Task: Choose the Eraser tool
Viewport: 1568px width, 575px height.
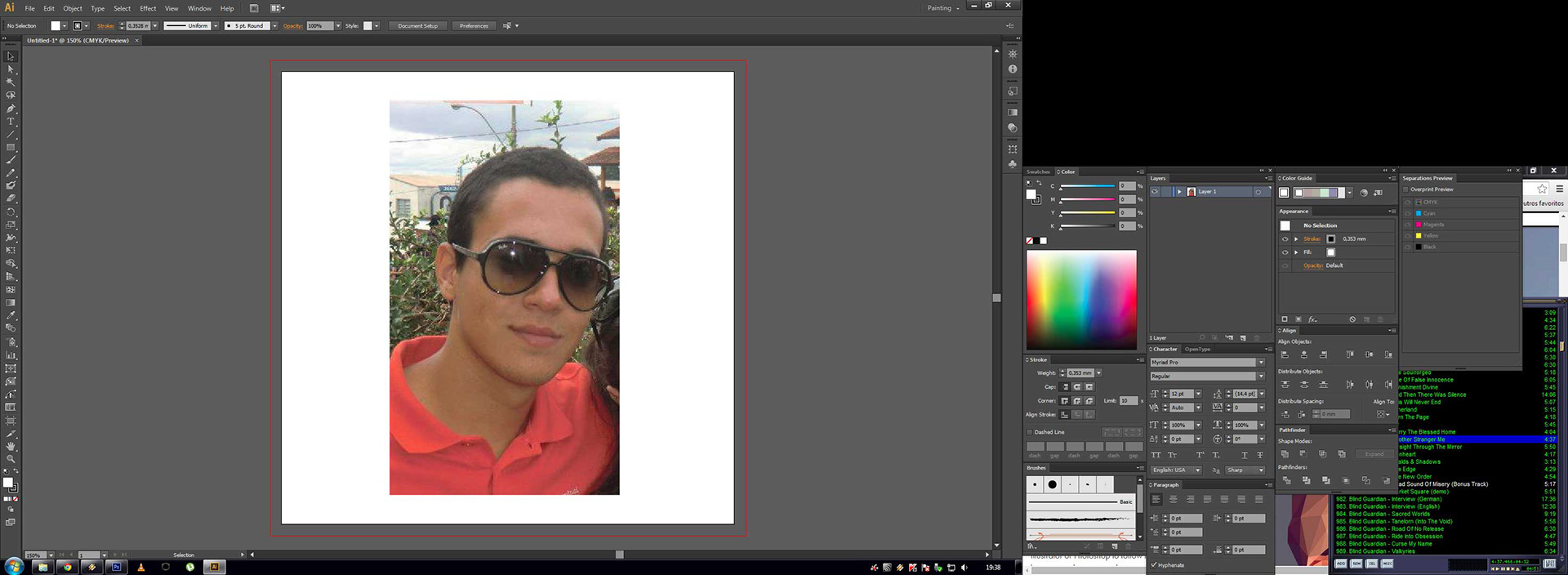Action: point(11,198)
